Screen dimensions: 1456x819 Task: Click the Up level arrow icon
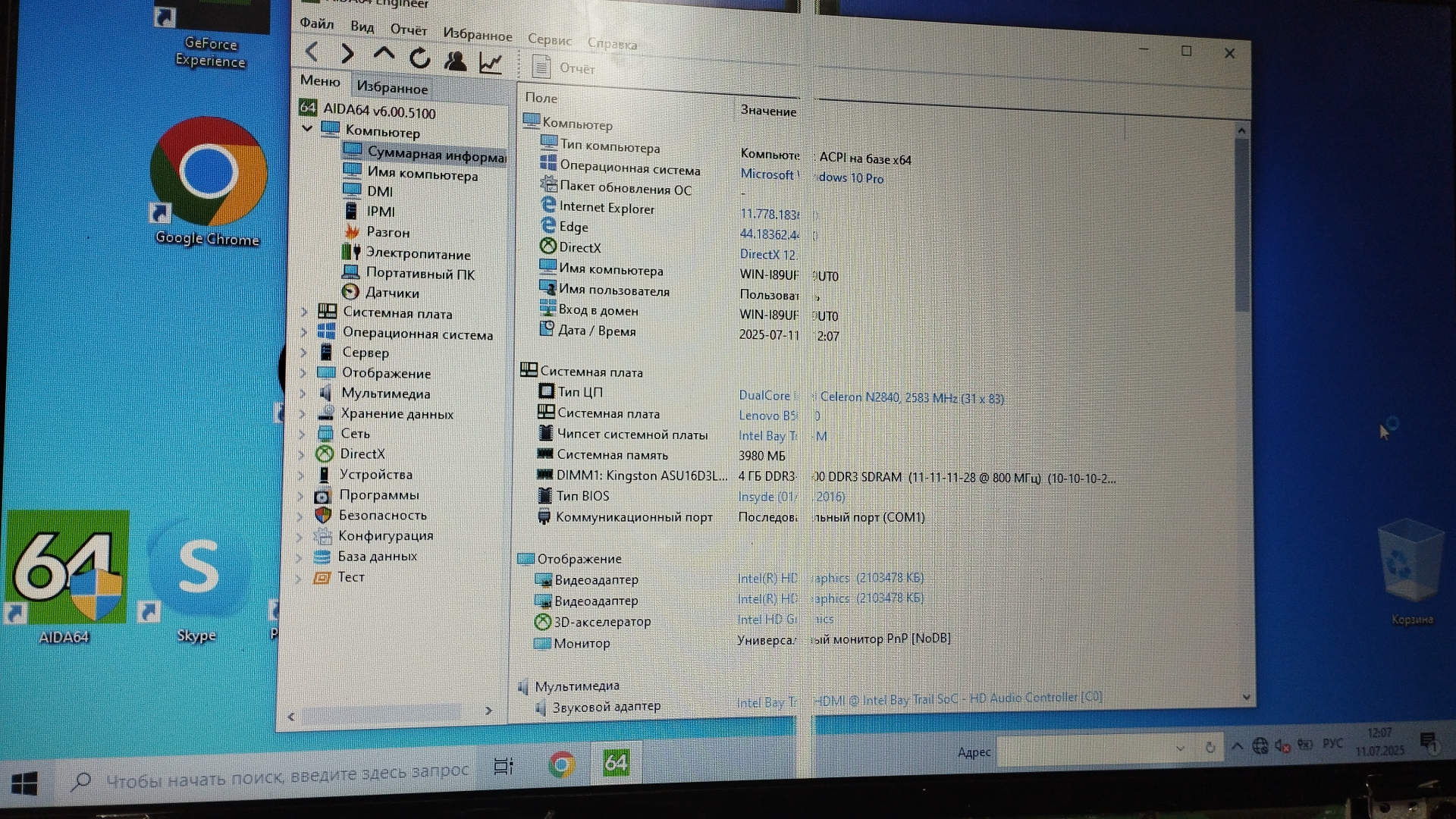point(384,55)
